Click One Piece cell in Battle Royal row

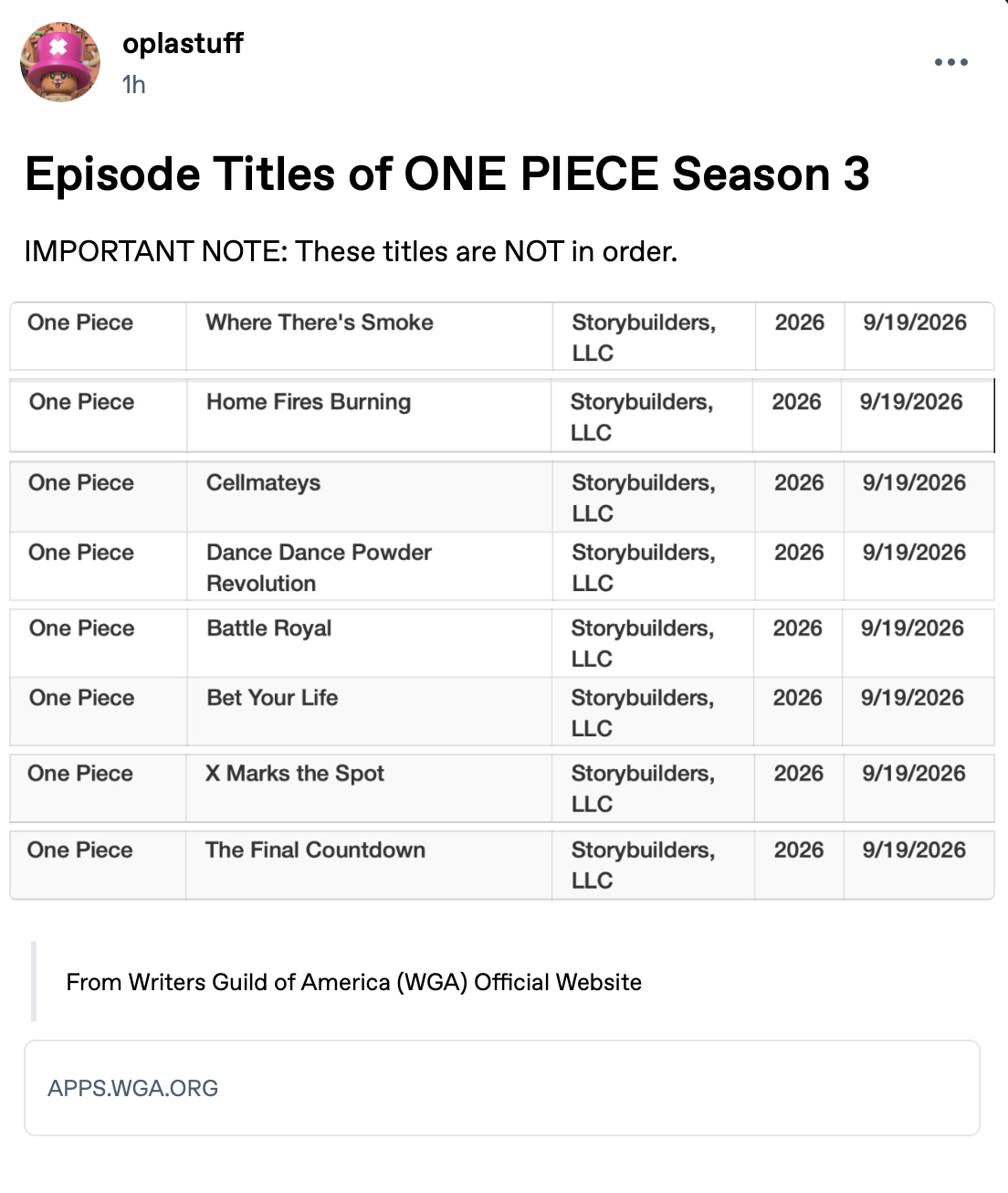tap(82, 628)
